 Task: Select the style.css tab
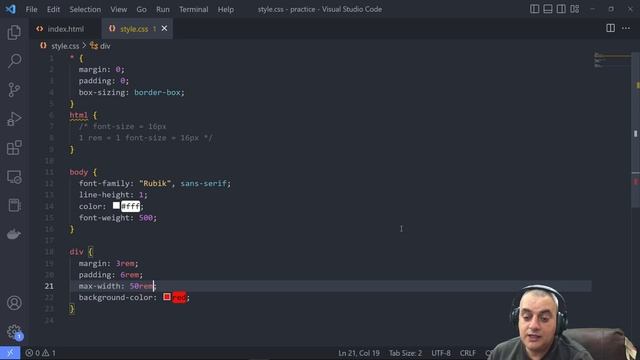click(137, 29)
